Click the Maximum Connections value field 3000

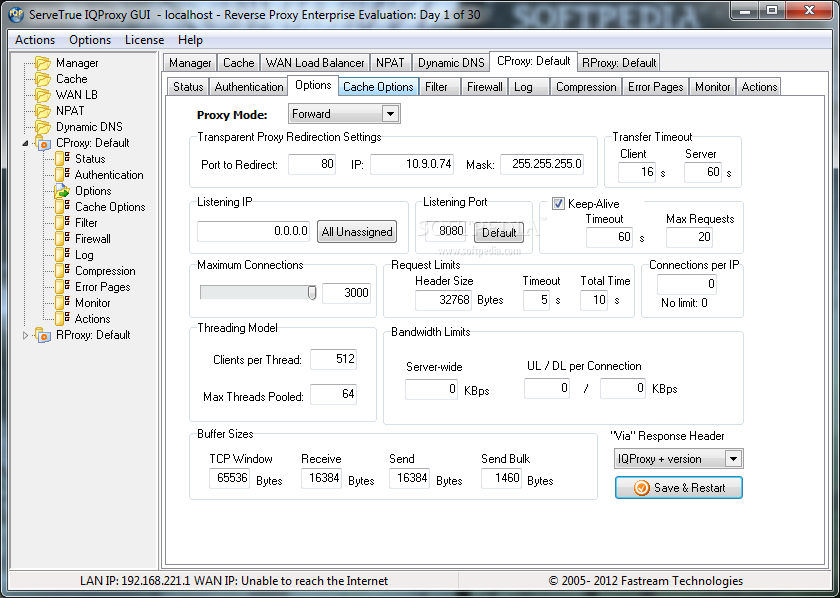[346, 293]
